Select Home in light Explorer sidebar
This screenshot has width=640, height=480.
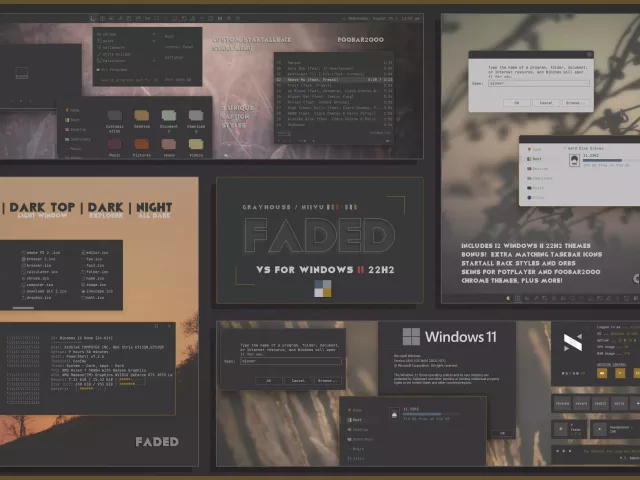(x=535, y=149)
